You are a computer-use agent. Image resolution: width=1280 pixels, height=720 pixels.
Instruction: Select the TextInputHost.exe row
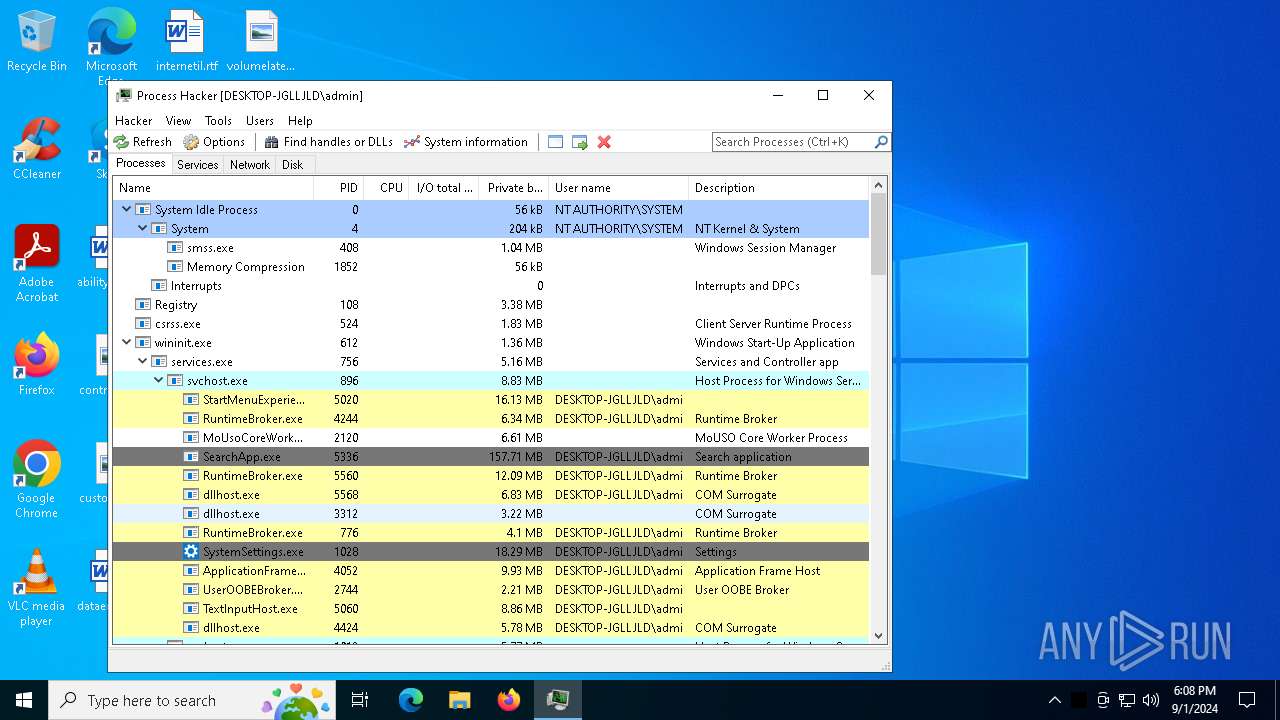point(491,608)
